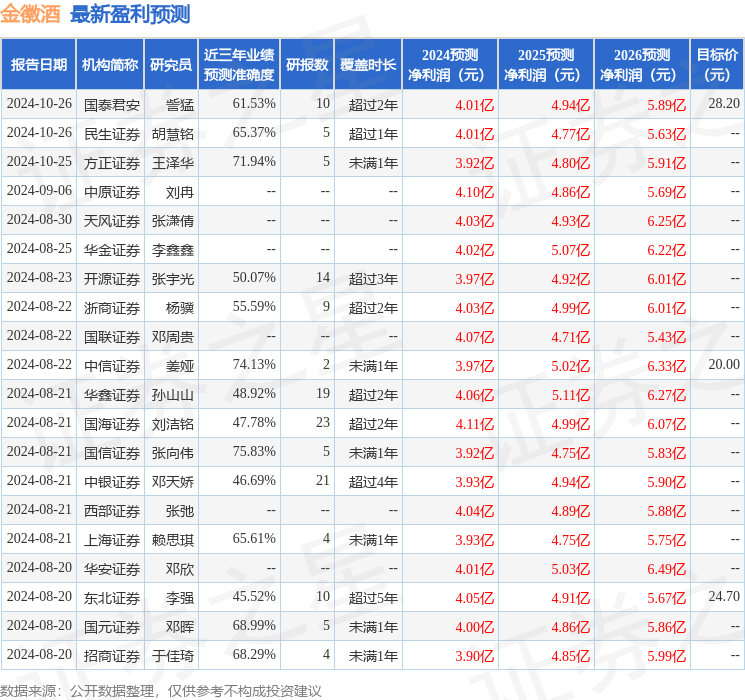The height and width of the screenshot is (700, 745).
Task: Select institution 国元证券
Action: 112,627
